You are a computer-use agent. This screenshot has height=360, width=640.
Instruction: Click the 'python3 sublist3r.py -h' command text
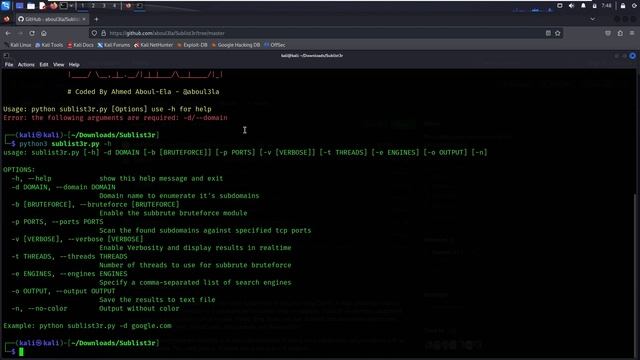(65, 144)
